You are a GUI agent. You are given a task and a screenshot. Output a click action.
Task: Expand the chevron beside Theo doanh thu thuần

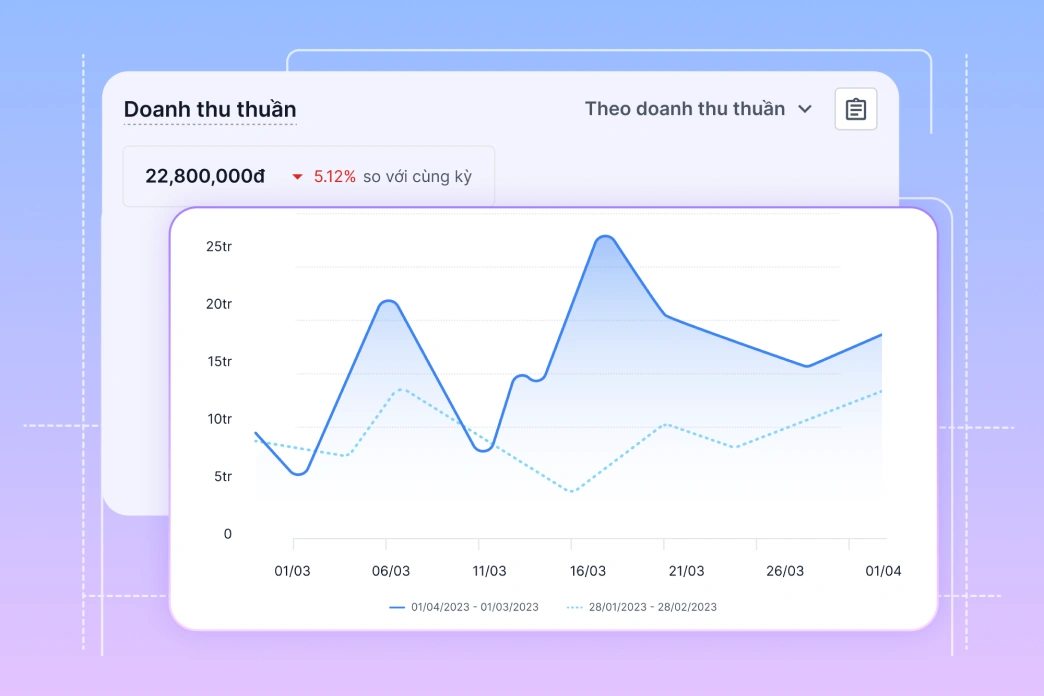click(x=805, y=109)
